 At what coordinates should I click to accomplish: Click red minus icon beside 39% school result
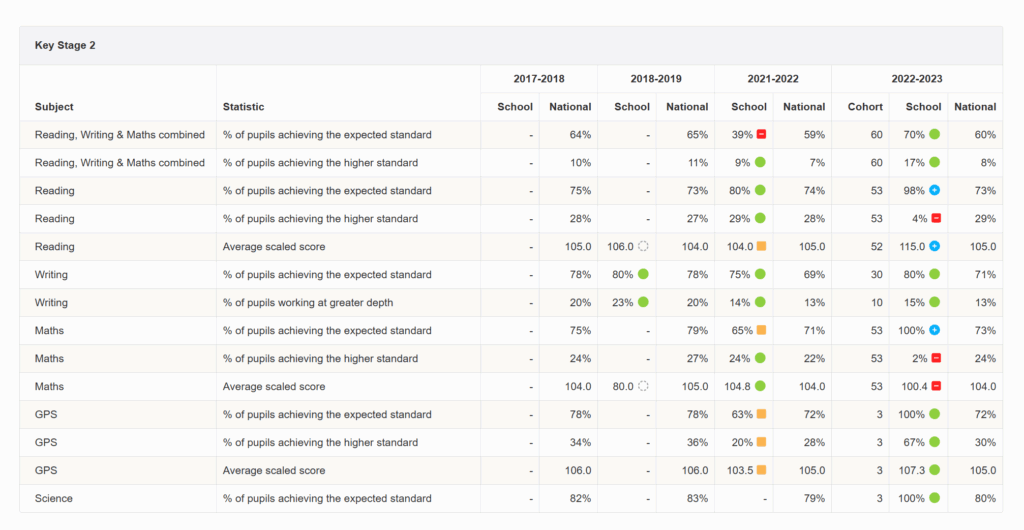point(761,135)
